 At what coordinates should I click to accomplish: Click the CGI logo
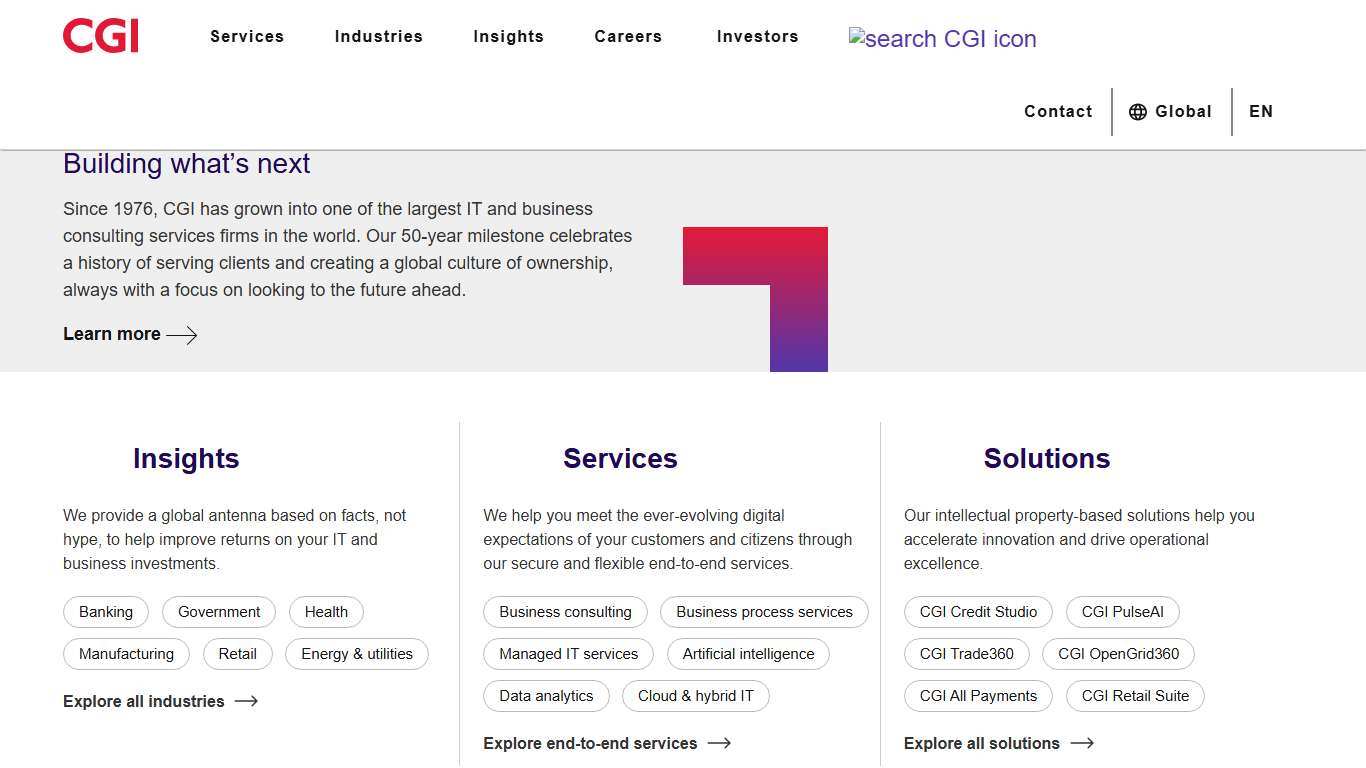[100, 35]
